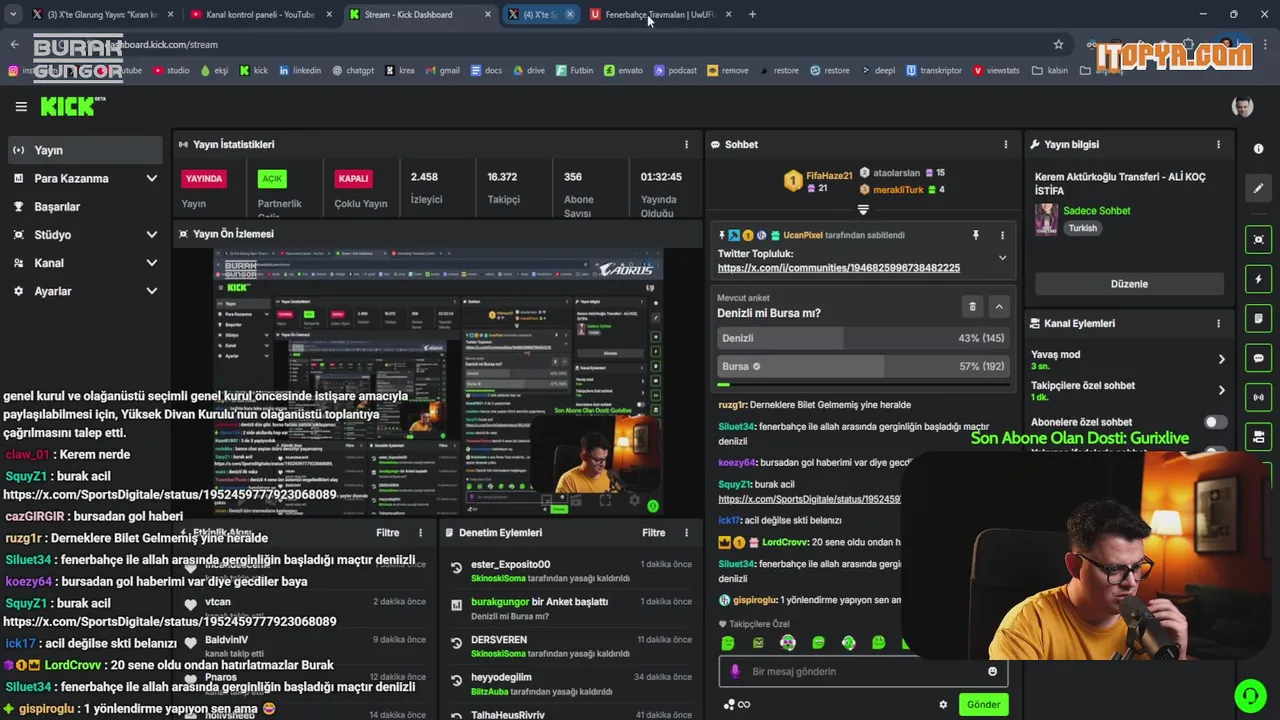Viewport: 1280px width, 720px height.
Task: Click the chat bubble icon in right sidebar
Action: [x=1258, y=358]
